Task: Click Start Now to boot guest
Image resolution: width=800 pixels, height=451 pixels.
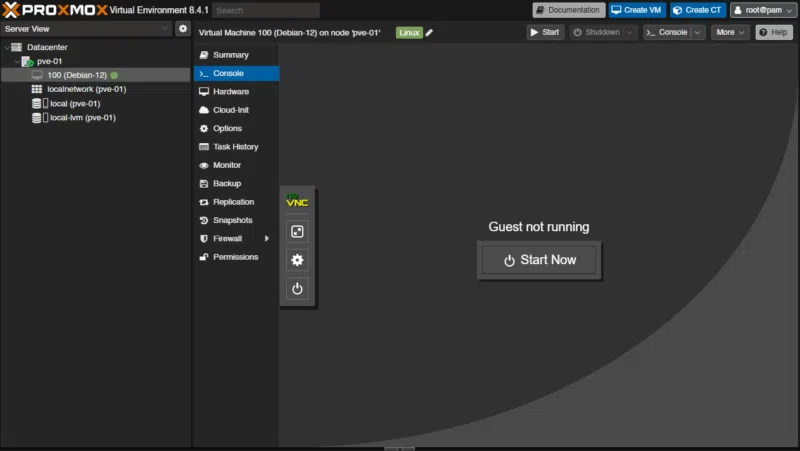Action: pyautogui.click(x=539, y=260)
